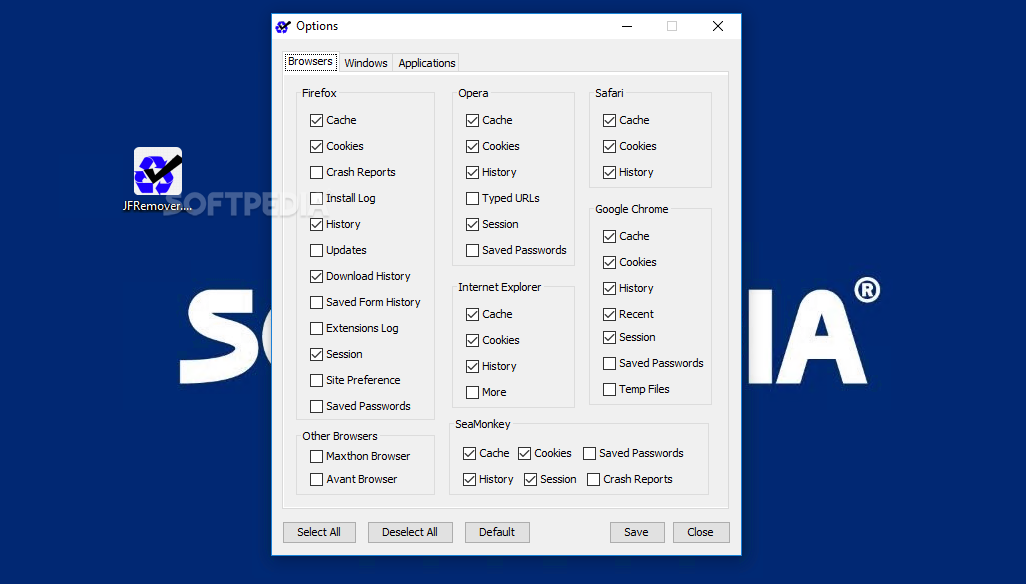Uncheck Firefox Cookies checkbox
Screen dimensions: 1026x584
[x=316, y=146]
